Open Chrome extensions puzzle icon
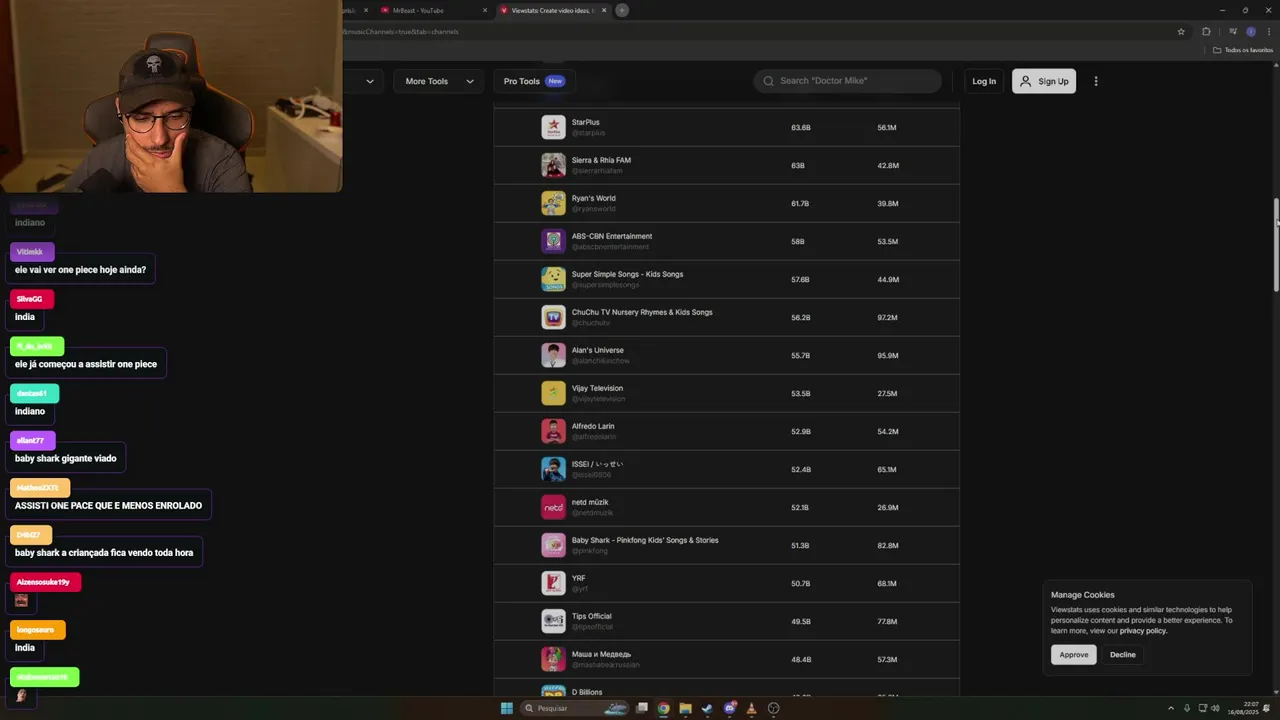1280x720 pixels. point(1206,31)
